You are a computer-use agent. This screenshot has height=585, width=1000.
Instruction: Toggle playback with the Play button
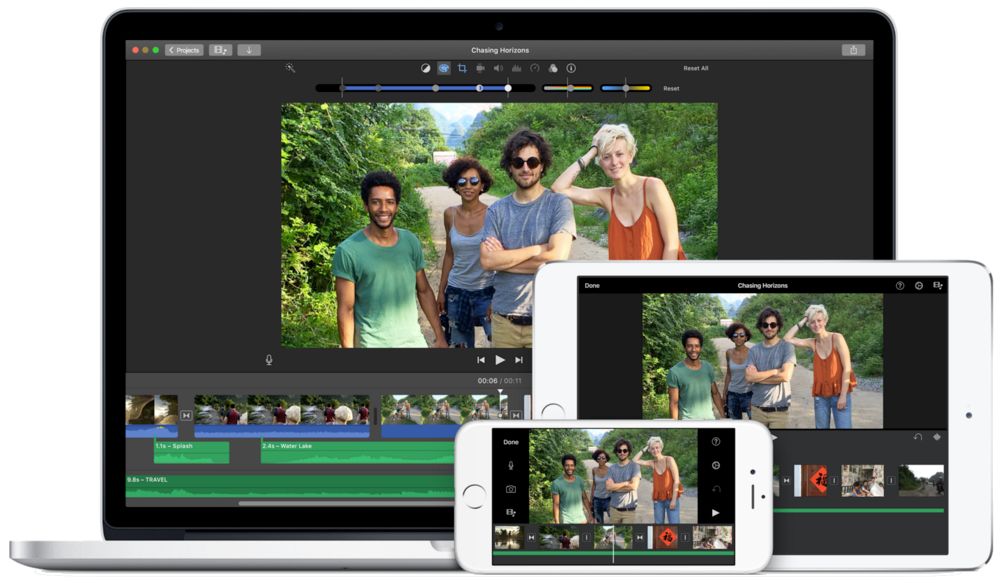(x=500, y=359)
